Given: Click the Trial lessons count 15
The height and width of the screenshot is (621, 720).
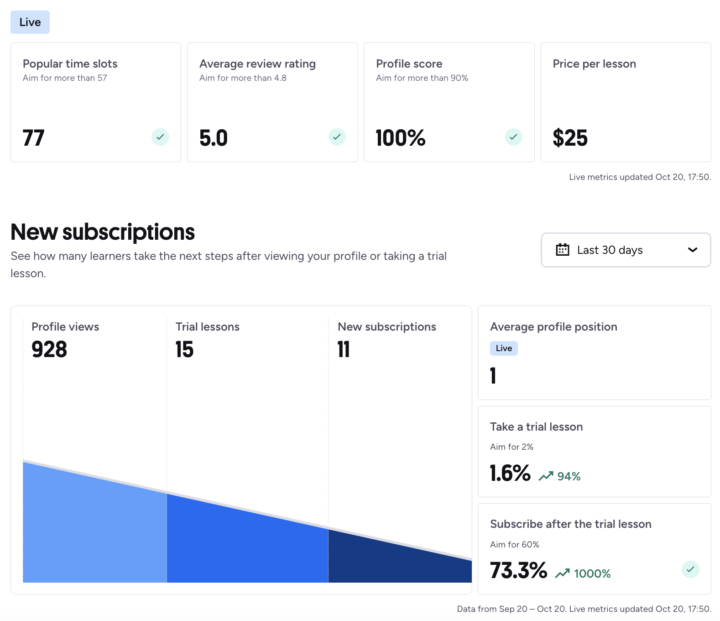Looking at the screenshot, I should [185, 350].
